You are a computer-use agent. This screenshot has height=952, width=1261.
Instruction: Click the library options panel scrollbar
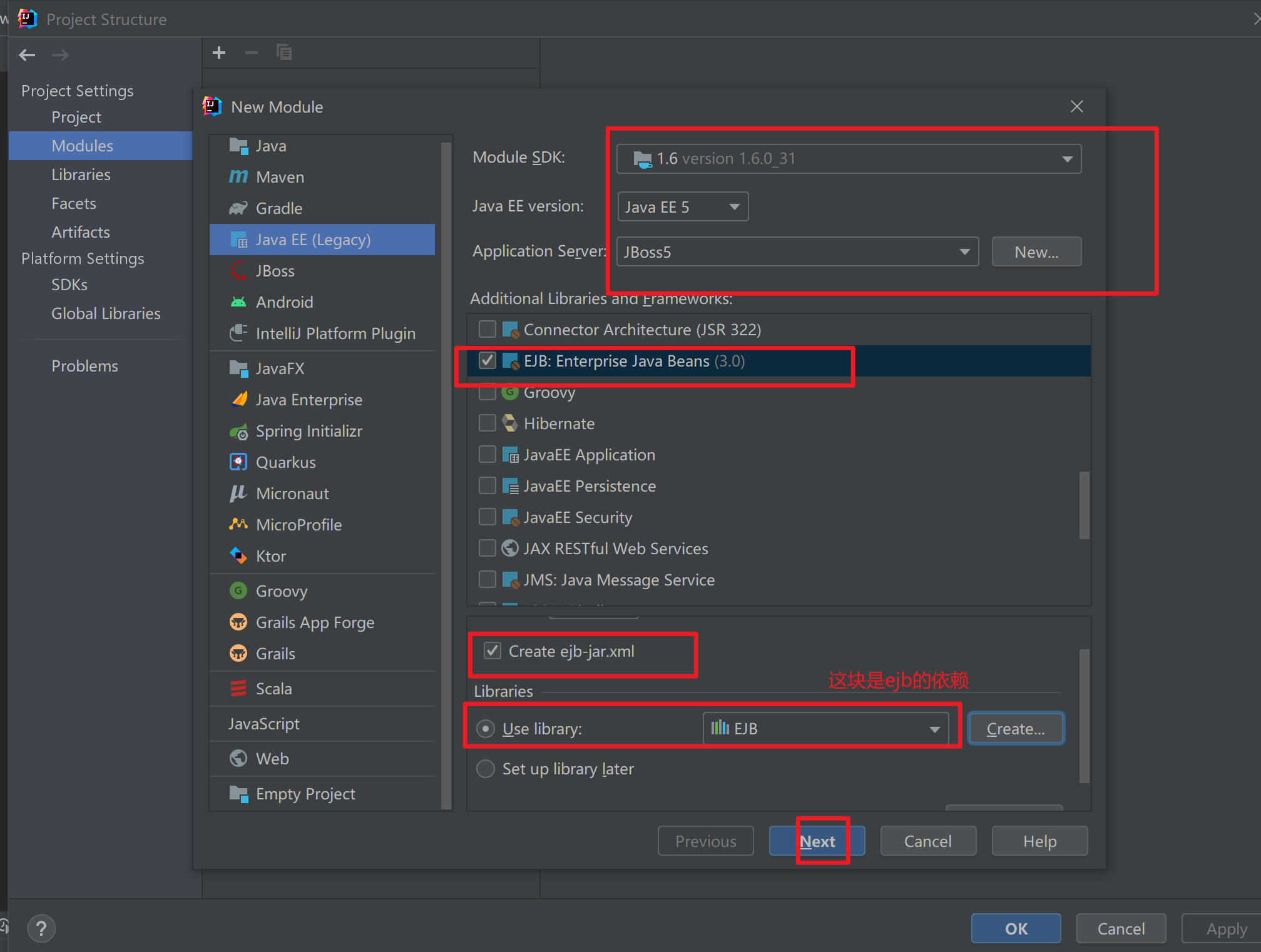coord(1085,716)
